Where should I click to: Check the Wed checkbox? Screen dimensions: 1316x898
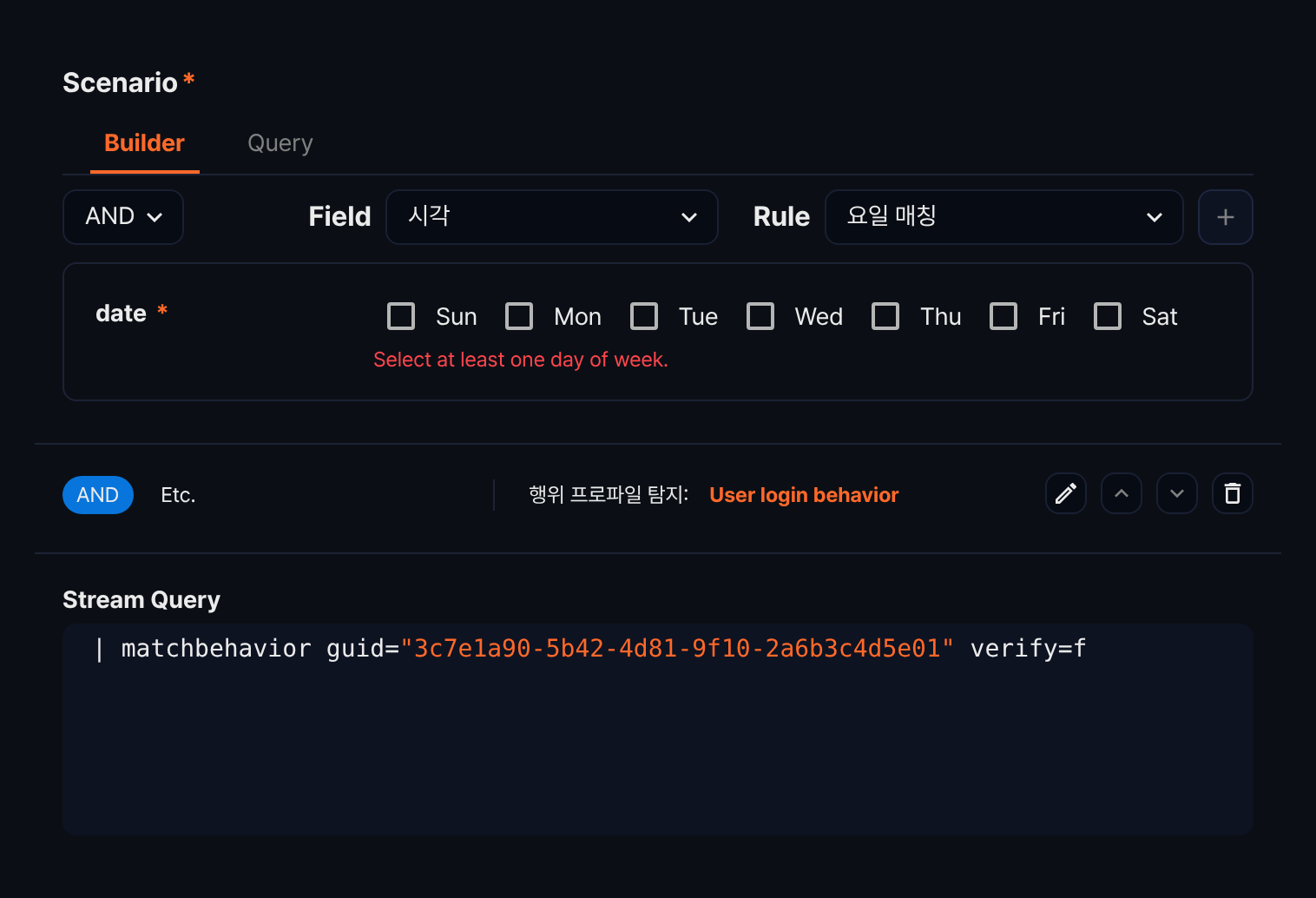tap(760, 316)
